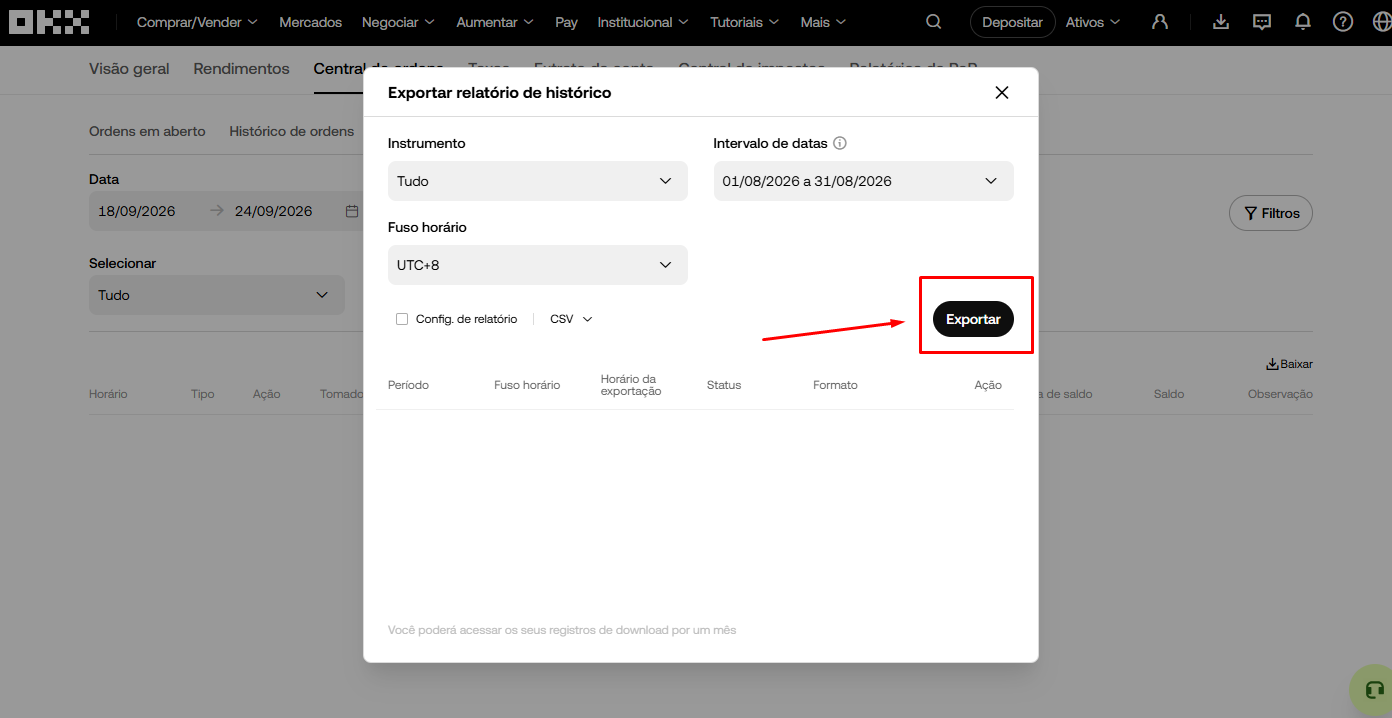
Task: Switch to the Visão geral tab
Action: 129,69
